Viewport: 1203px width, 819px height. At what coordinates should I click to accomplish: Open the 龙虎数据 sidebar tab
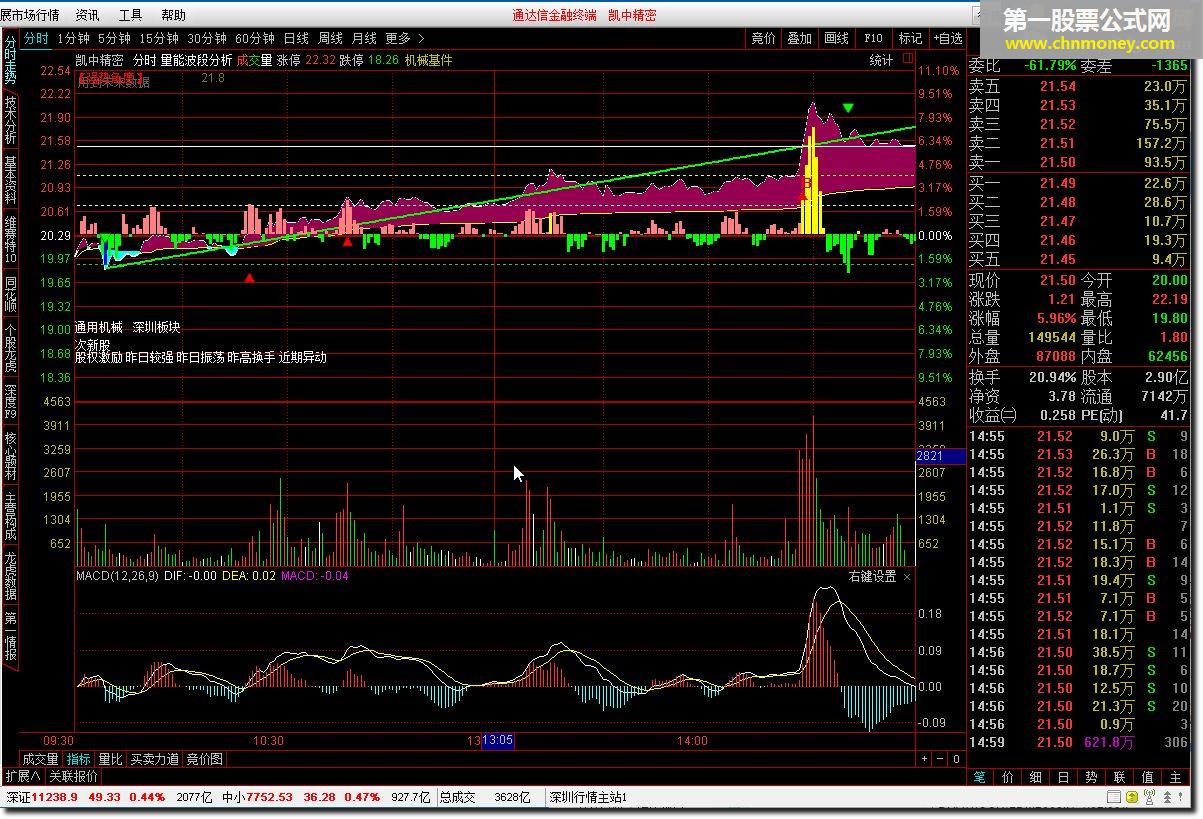point(10,577)
